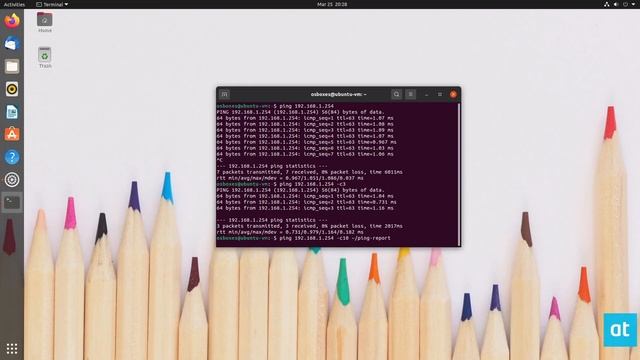This screenshot has width=640, height=360.
Task: Open Firefox from the dock
Action: click(x=12, y=20)
